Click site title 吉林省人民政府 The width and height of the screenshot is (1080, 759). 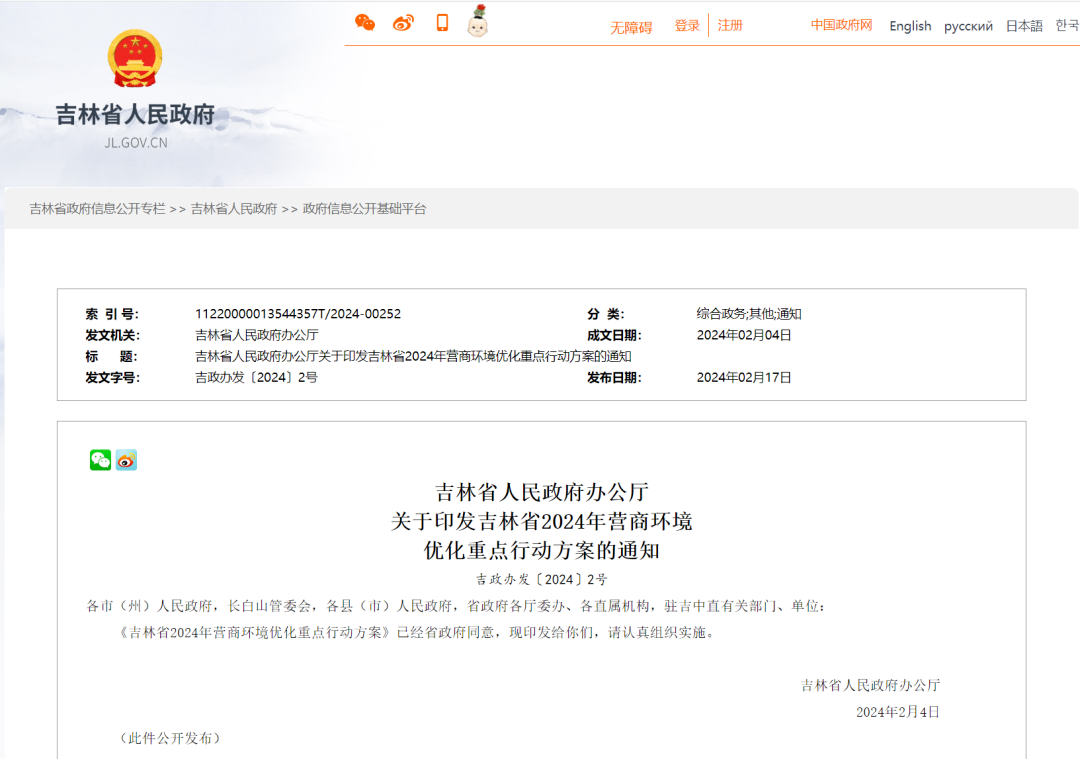tap(135, 114)
